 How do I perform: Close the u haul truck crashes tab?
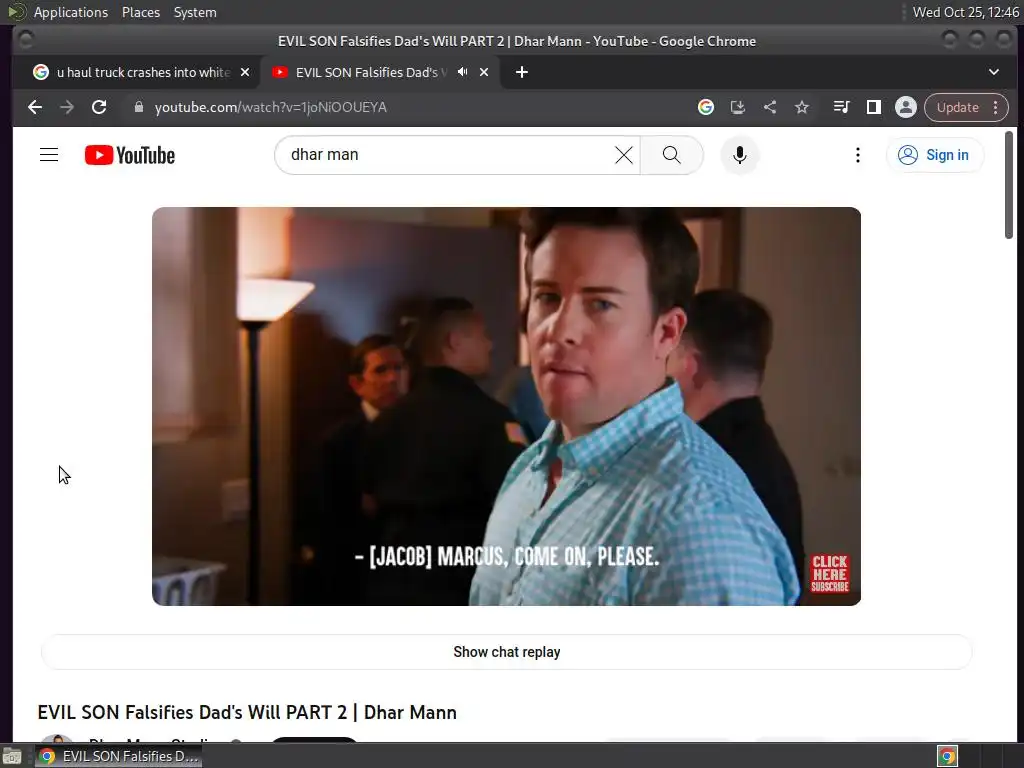pyautogui.click(x=245, y=72)
